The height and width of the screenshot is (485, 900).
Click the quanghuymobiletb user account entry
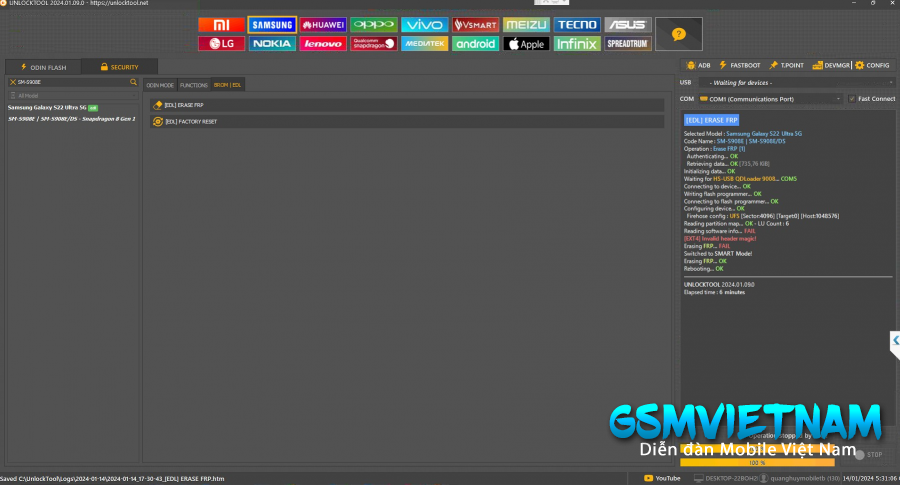click(801, 478)
